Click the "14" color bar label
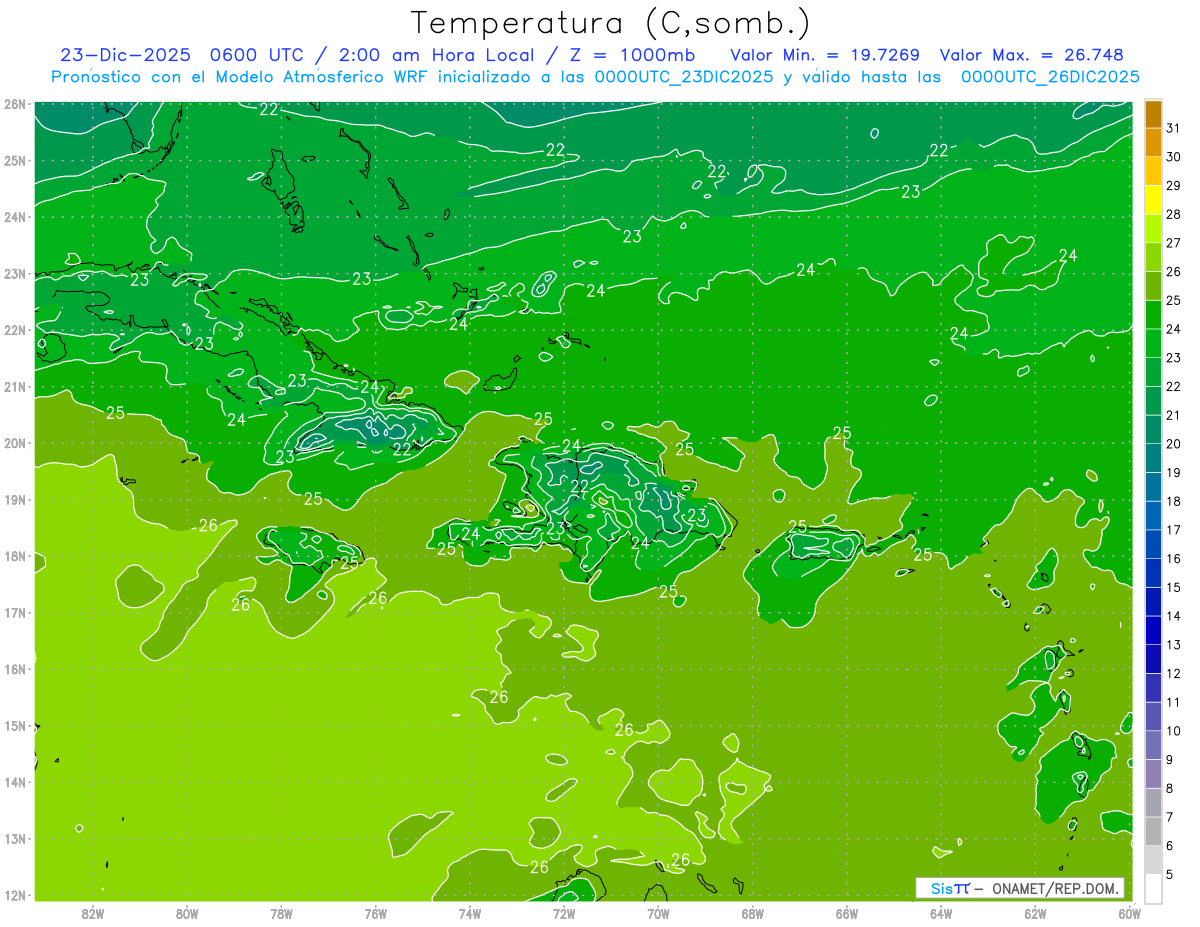This screenshot has height=927, width=1200. pos(1173,616)
